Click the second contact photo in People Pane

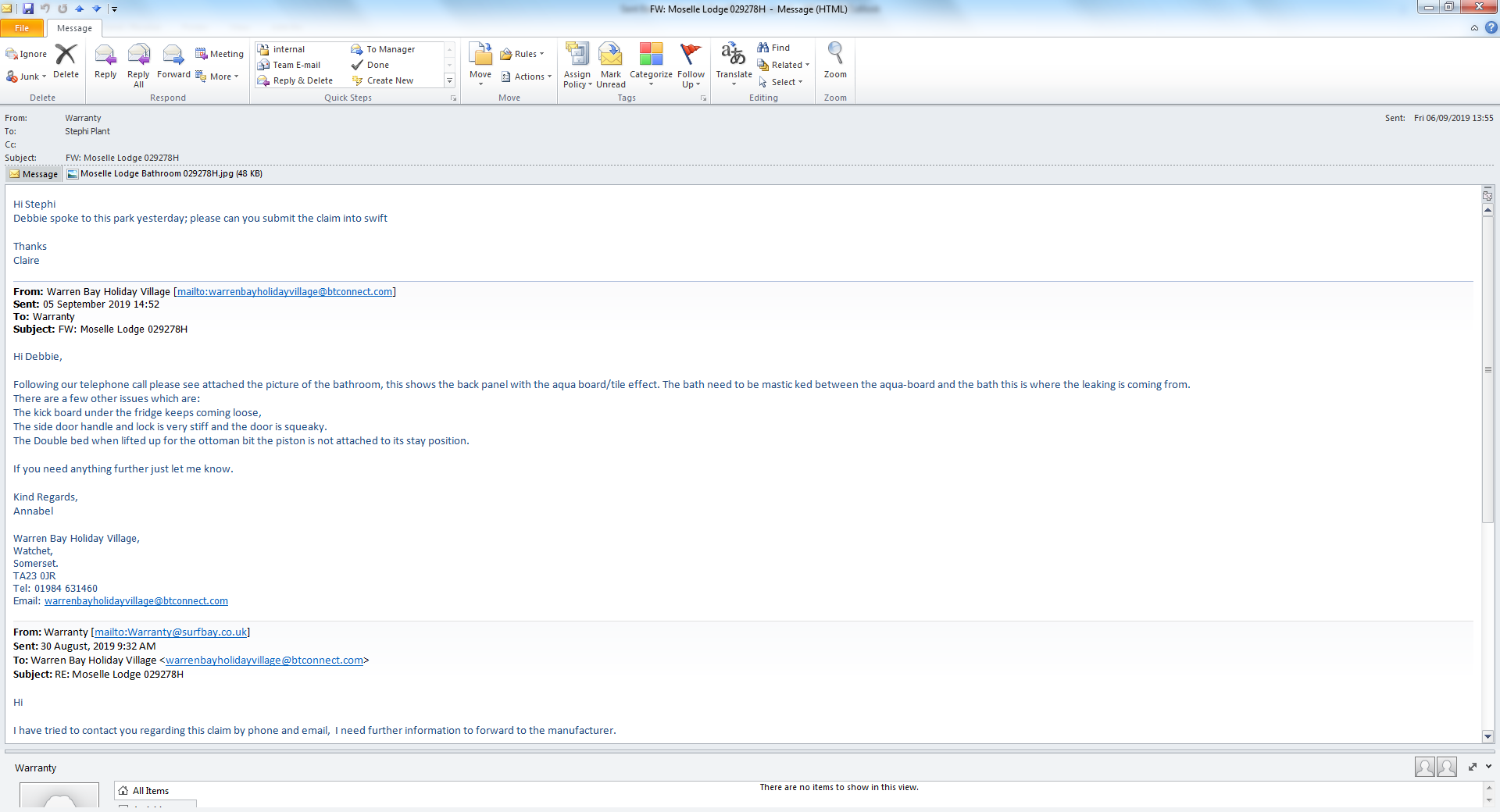(x=1447, y=767)
